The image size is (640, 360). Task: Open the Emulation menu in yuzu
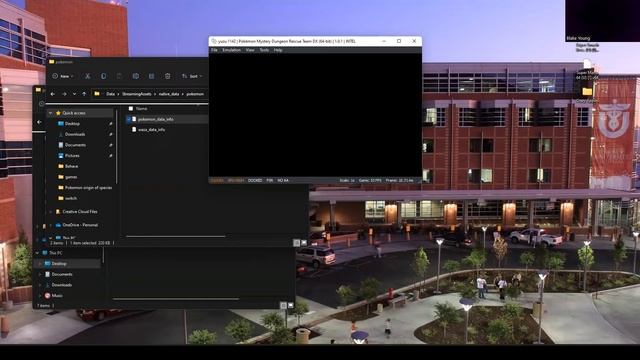point(231,50)
